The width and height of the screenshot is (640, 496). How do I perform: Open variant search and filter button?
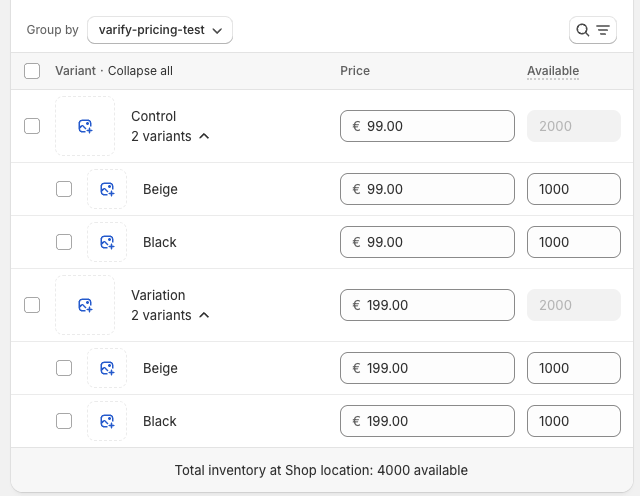(593, 30)
